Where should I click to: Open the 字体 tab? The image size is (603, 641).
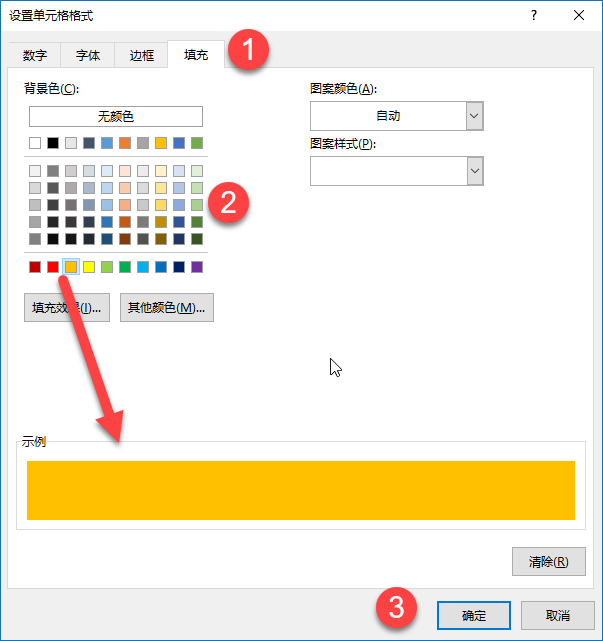coord(88,56)
